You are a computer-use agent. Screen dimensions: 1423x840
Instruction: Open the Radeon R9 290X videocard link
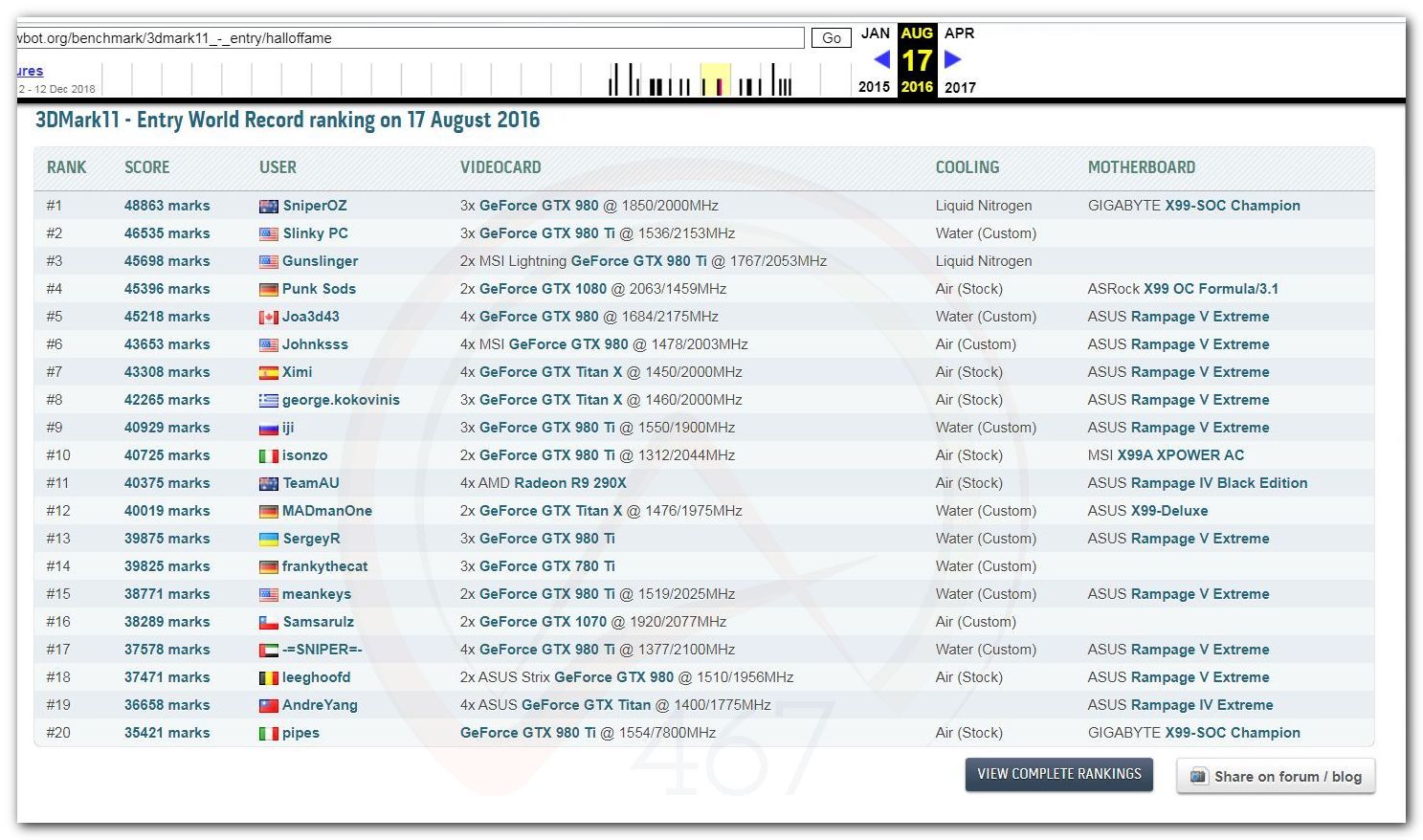click(x=571, y=483)
